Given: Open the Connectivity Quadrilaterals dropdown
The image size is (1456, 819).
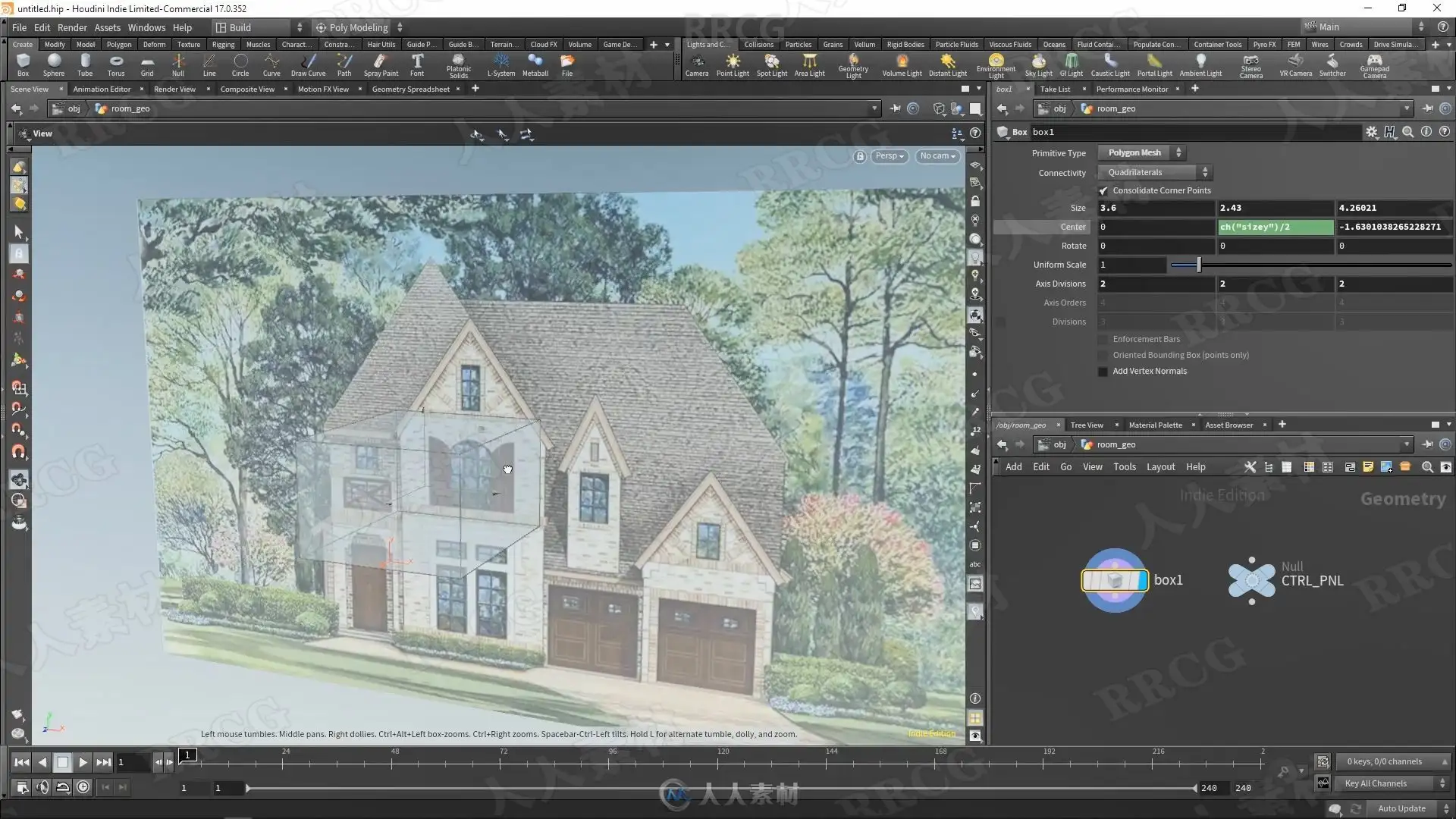Looking at the screenshot, I should tap(1154, 173).
